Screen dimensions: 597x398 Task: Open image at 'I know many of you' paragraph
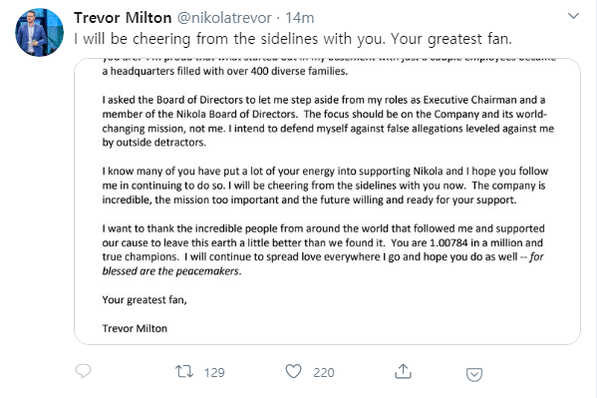coord(325,185)
